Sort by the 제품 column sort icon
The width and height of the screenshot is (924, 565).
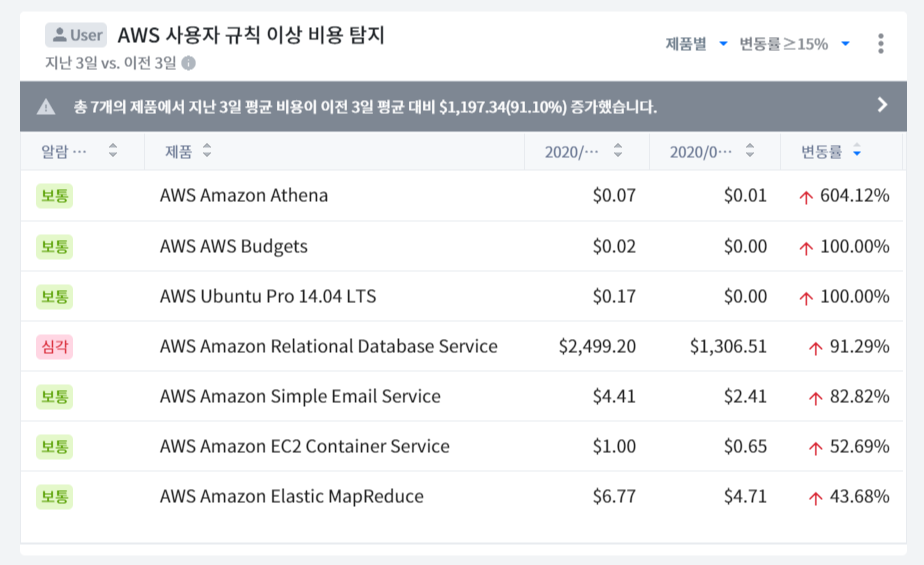[x=207, y=151]
